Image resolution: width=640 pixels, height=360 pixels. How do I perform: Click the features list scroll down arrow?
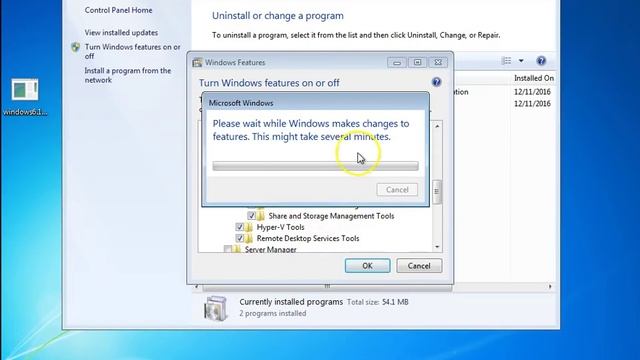[x=437, y=247]
